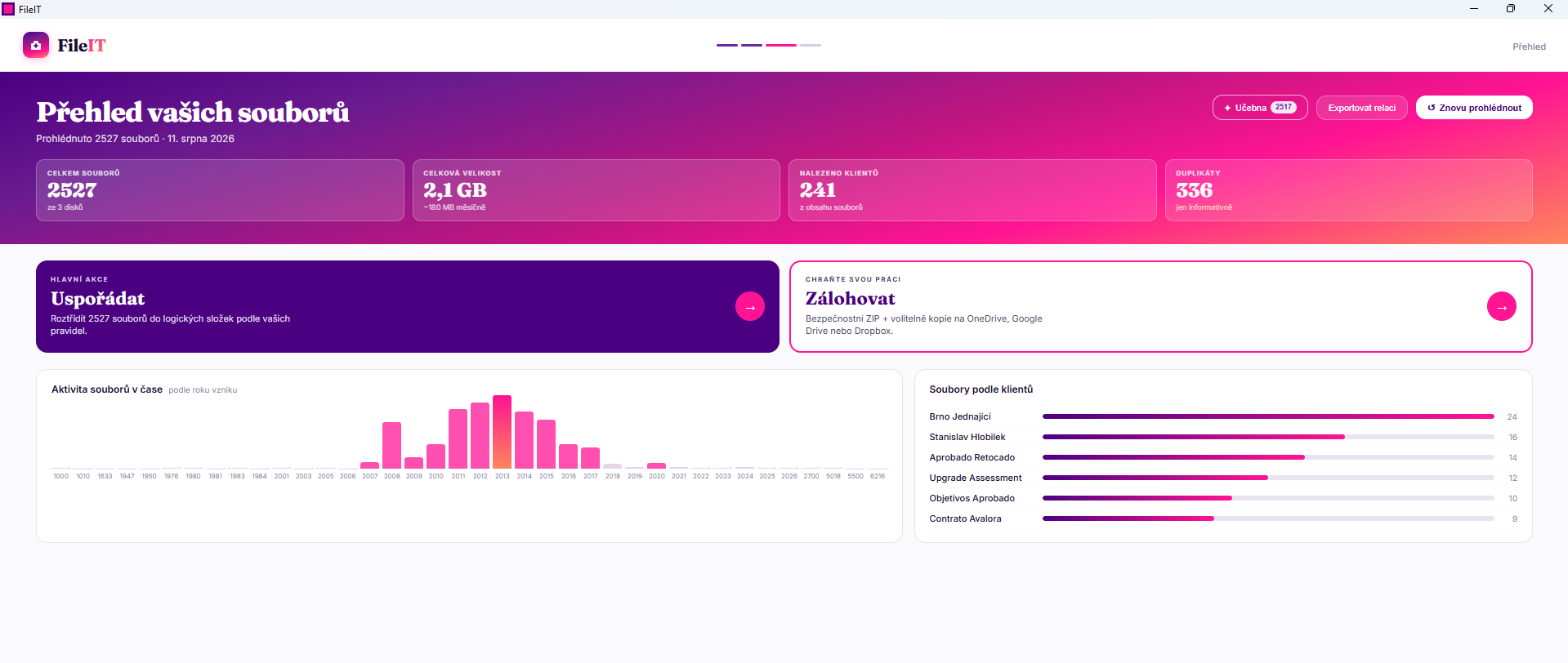Click the Brno Jednající progress bar

[x=1268, y=416]
